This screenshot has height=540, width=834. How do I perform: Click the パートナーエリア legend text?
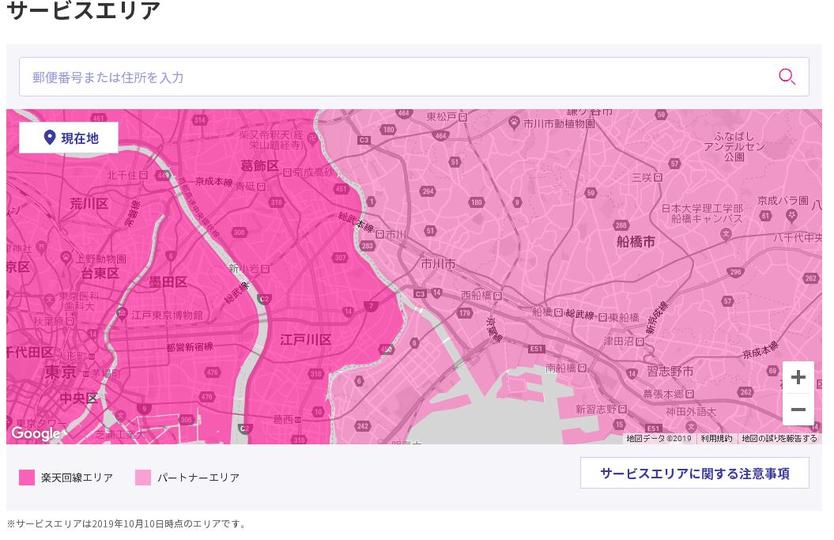pyautogui.click(x=198, y=477)
